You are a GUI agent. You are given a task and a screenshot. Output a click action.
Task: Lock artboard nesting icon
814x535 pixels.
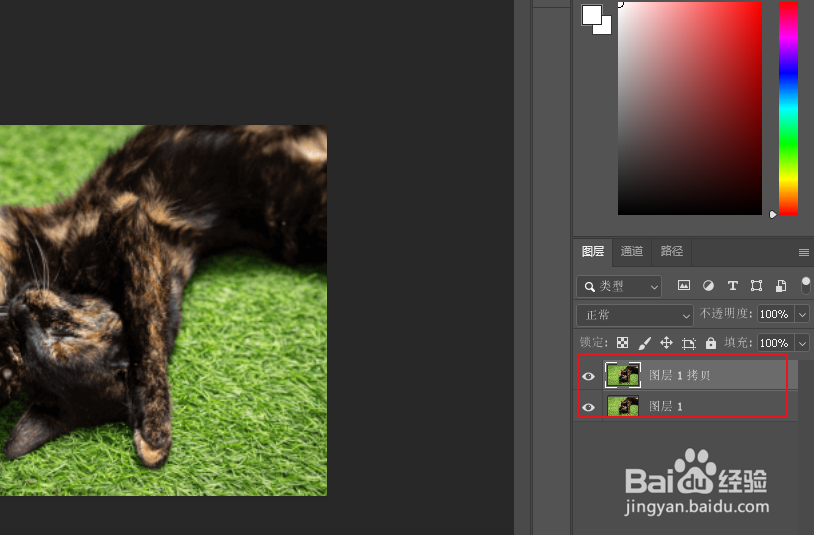pos(688,343)
